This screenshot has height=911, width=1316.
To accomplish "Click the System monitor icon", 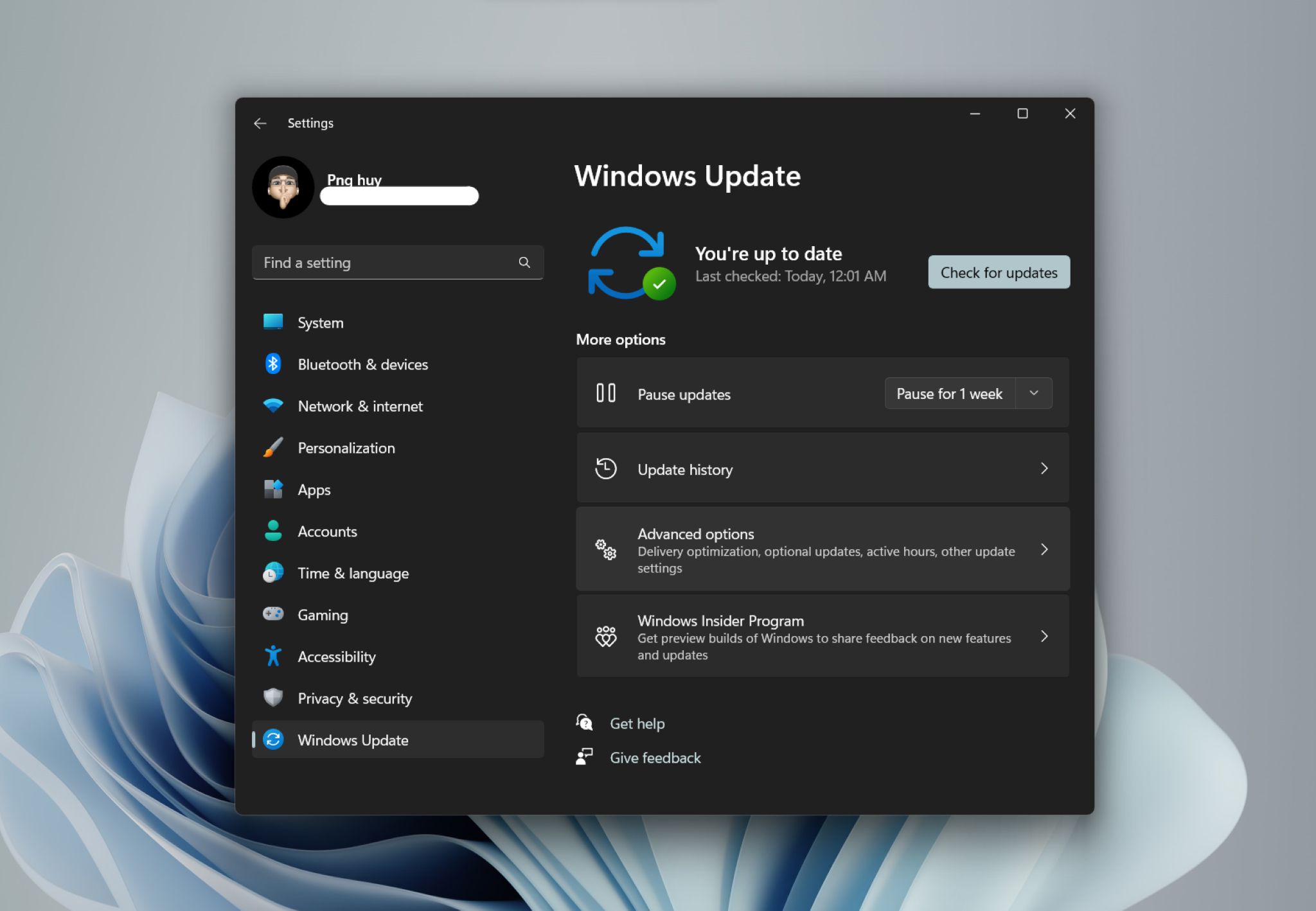I will click(273, 322).
